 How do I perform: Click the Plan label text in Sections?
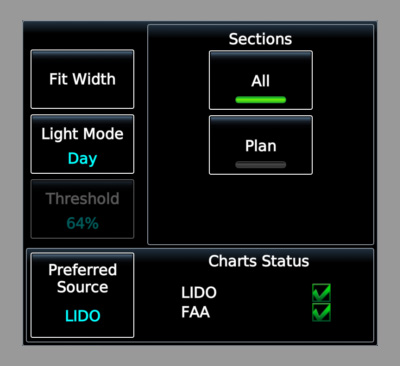pos(261,146)
